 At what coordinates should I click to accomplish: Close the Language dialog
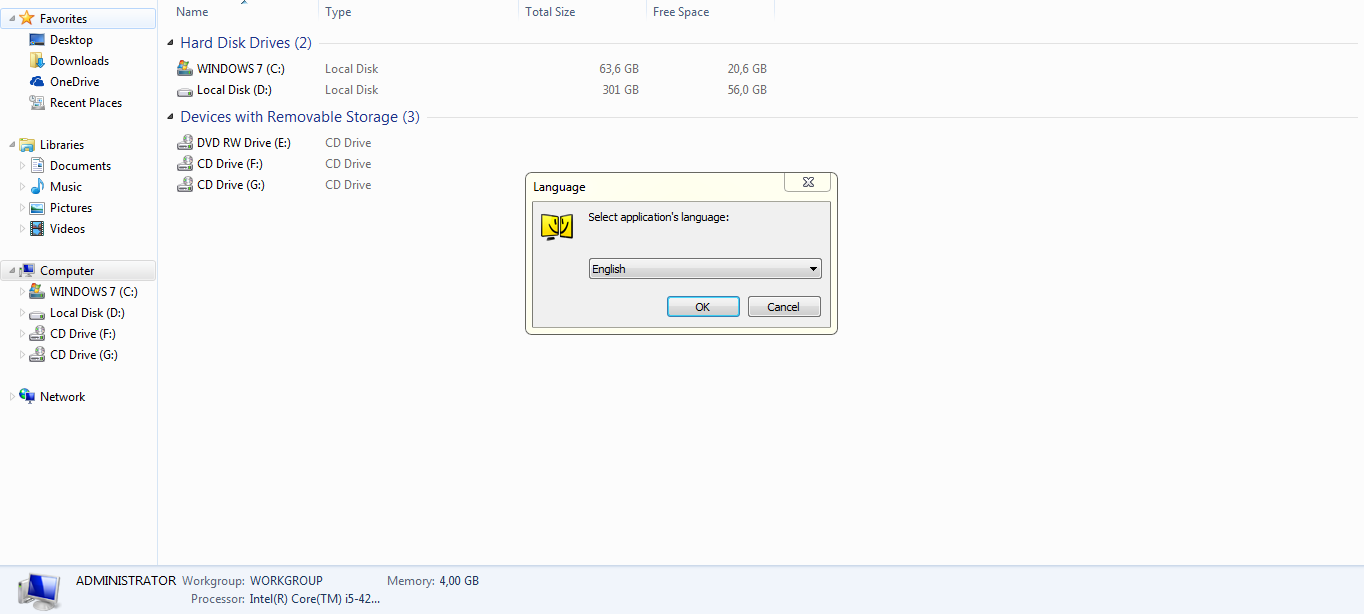click(x=808, y=182)
